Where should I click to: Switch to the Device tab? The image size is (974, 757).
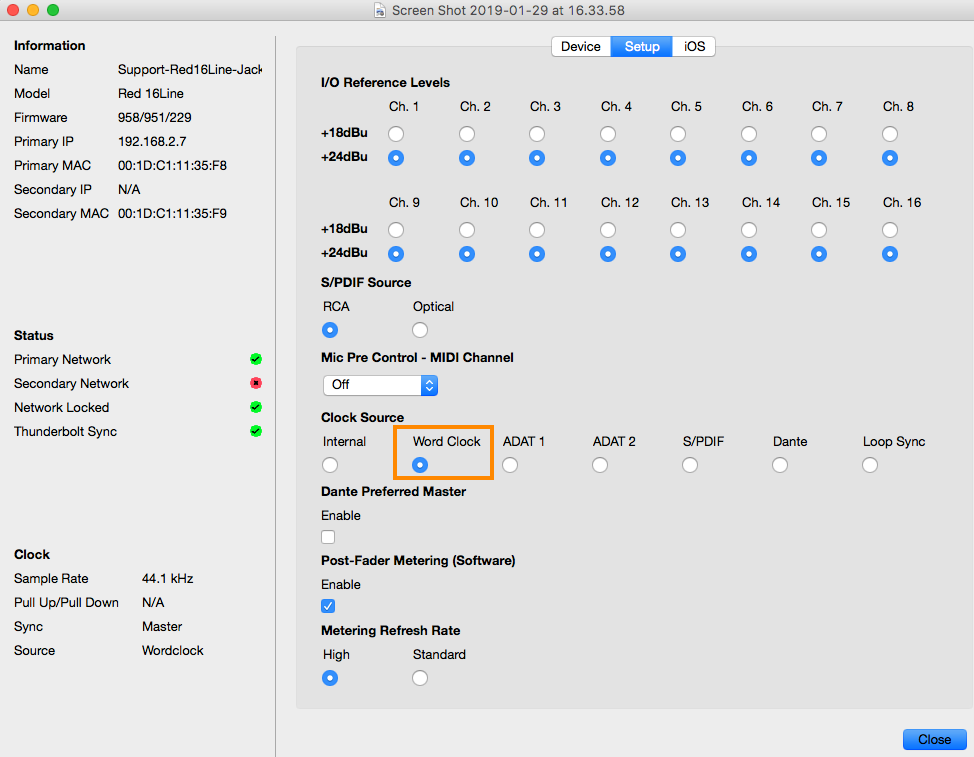click(x=581, y=47)
